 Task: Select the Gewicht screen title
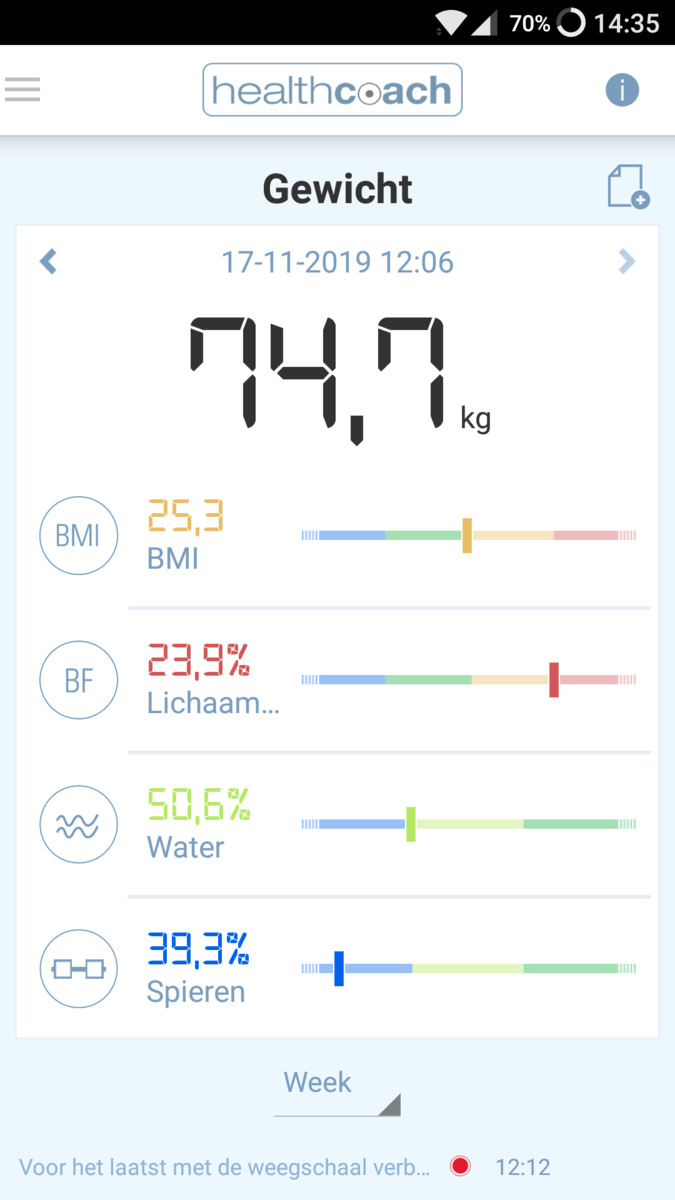coord(337,187)
